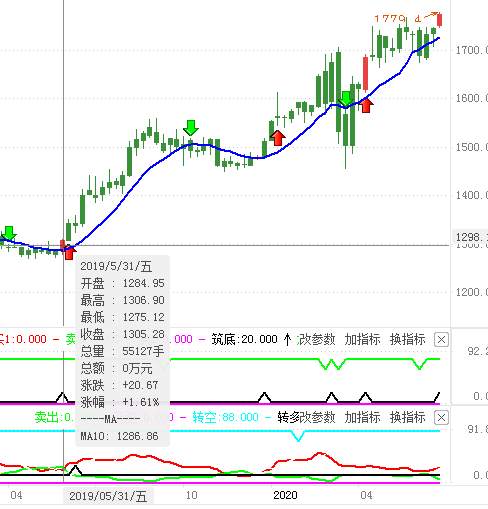Click the 总量 55127手 tooltip row
The width and height of the screenshot is (488, 509).
click(x=123, y=351)
